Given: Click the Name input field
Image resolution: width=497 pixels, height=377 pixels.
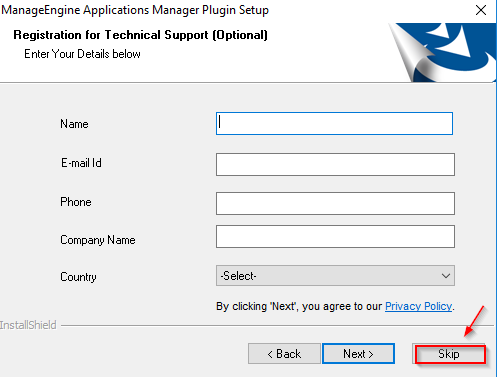Looking at the screenshot, I should [334, 124].
